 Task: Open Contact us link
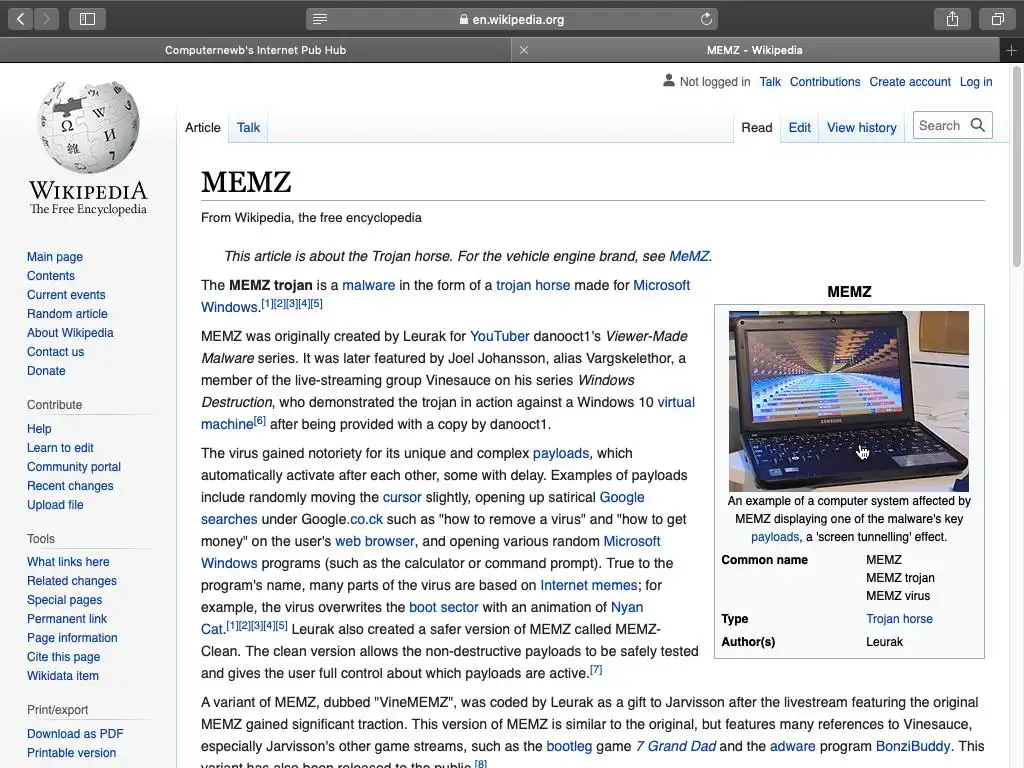56,351
